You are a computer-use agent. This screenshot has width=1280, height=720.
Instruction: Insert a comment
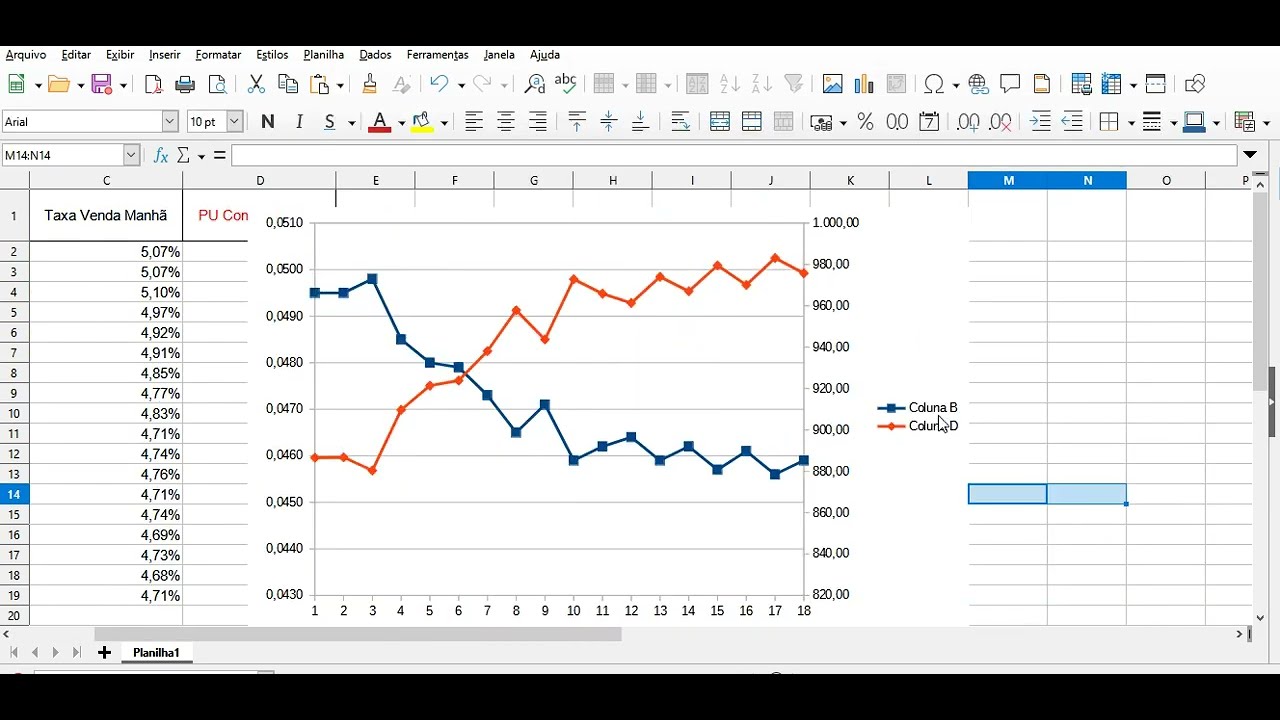pos(1010,84)
